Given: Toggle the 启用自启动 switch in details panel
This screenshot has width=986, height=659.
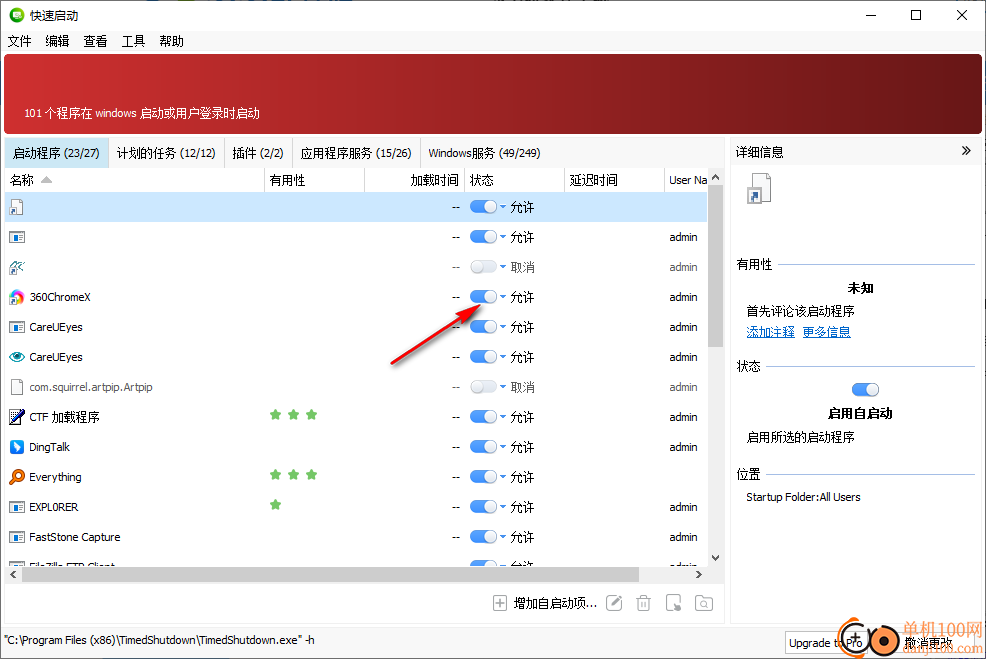Looking at the screenshot, I should tap(865, 390).
